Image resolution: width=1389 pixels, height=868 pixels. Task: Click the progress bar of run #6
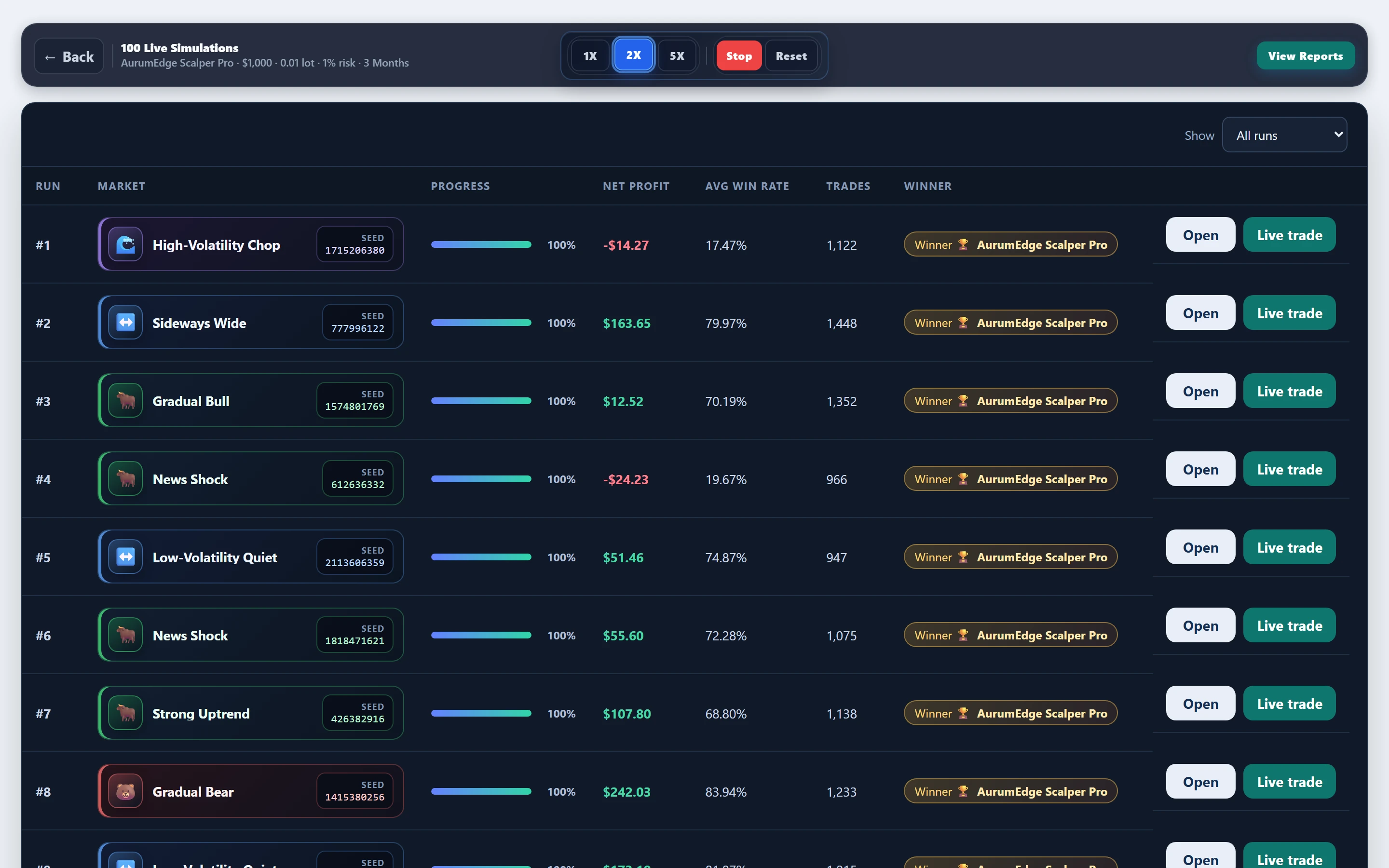481,635
